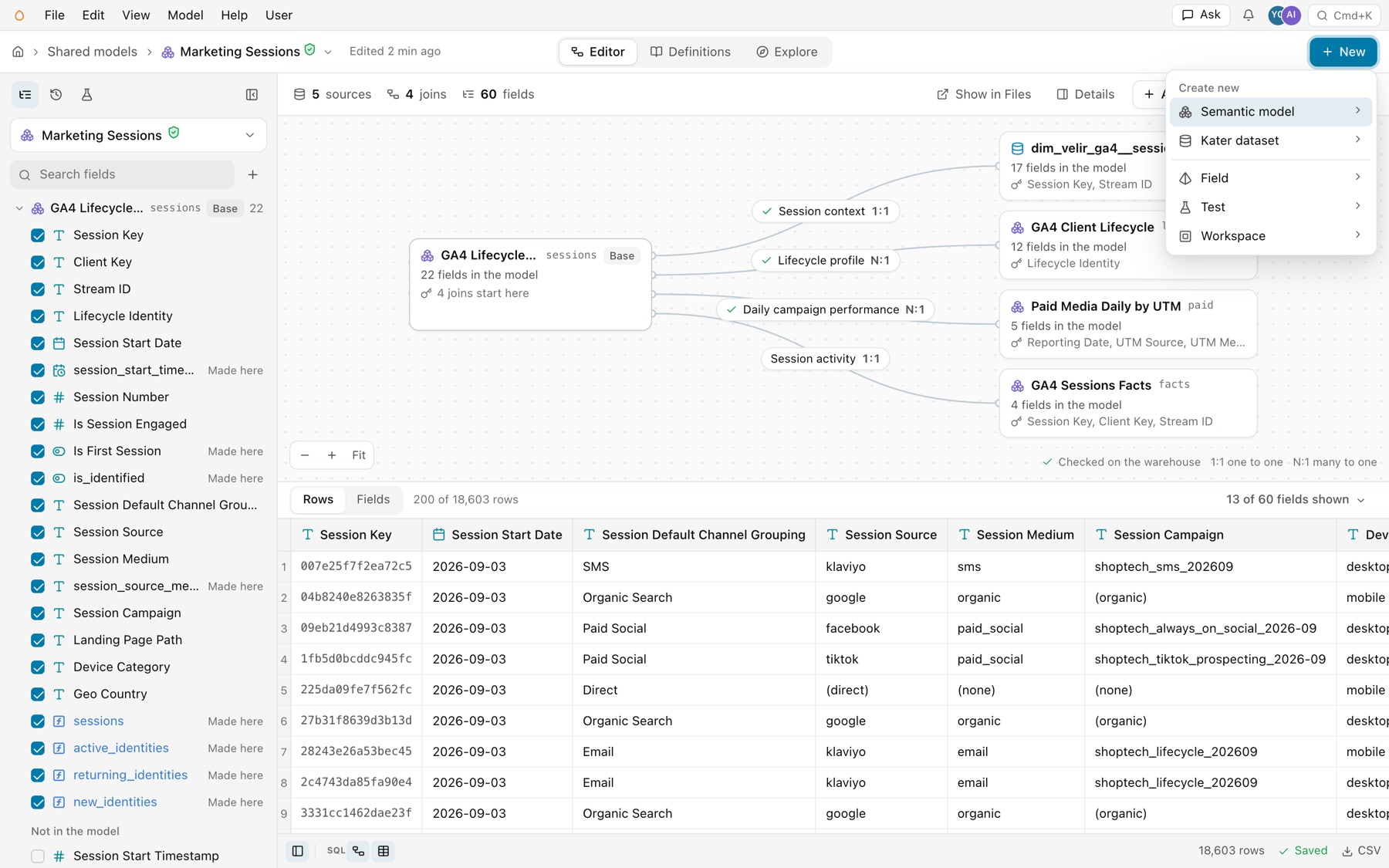The image size is (1389, 868).
Task: Uncheck the Lifecycle Identity field checkbox
Action: 38,316
